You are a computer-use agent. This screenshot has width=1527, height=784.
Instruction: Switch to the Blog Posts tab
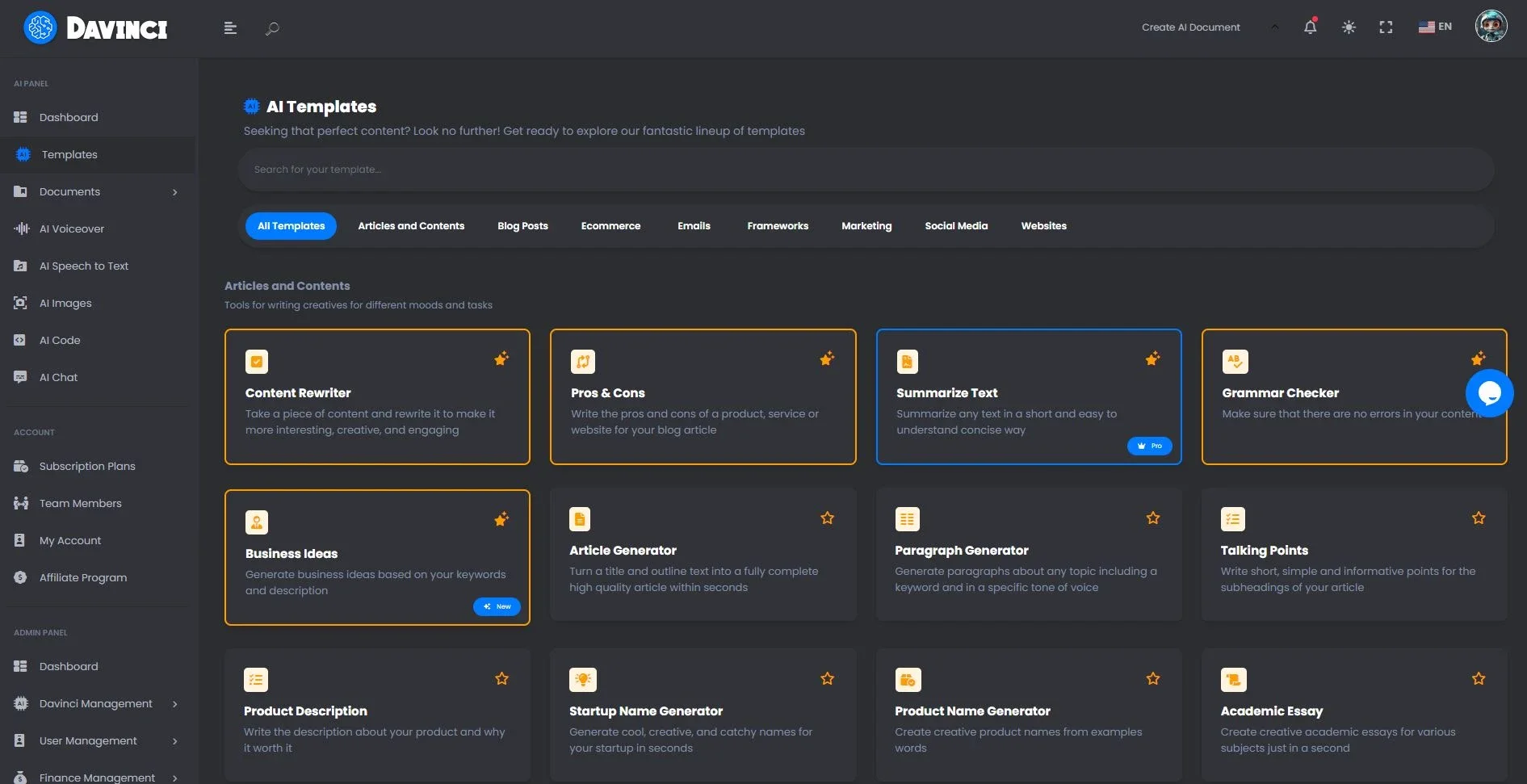pyautogui.click(x=522, y=226)
